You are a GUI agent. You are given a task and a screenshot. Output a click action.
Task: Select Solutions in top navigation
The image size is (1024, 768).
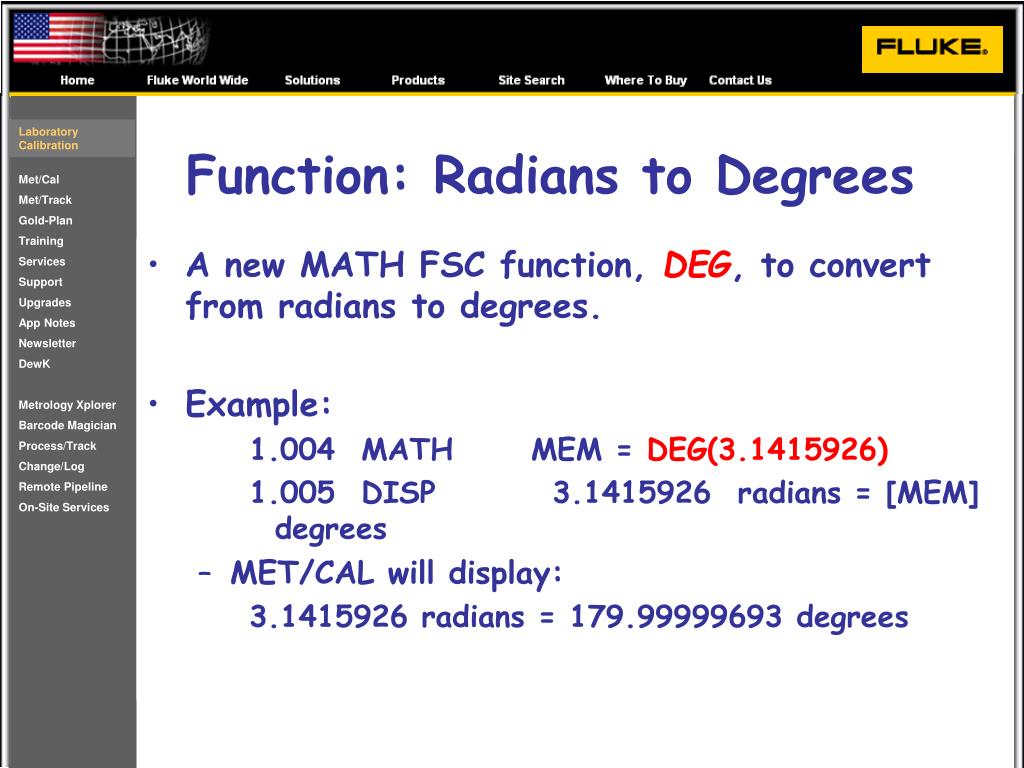312,80
